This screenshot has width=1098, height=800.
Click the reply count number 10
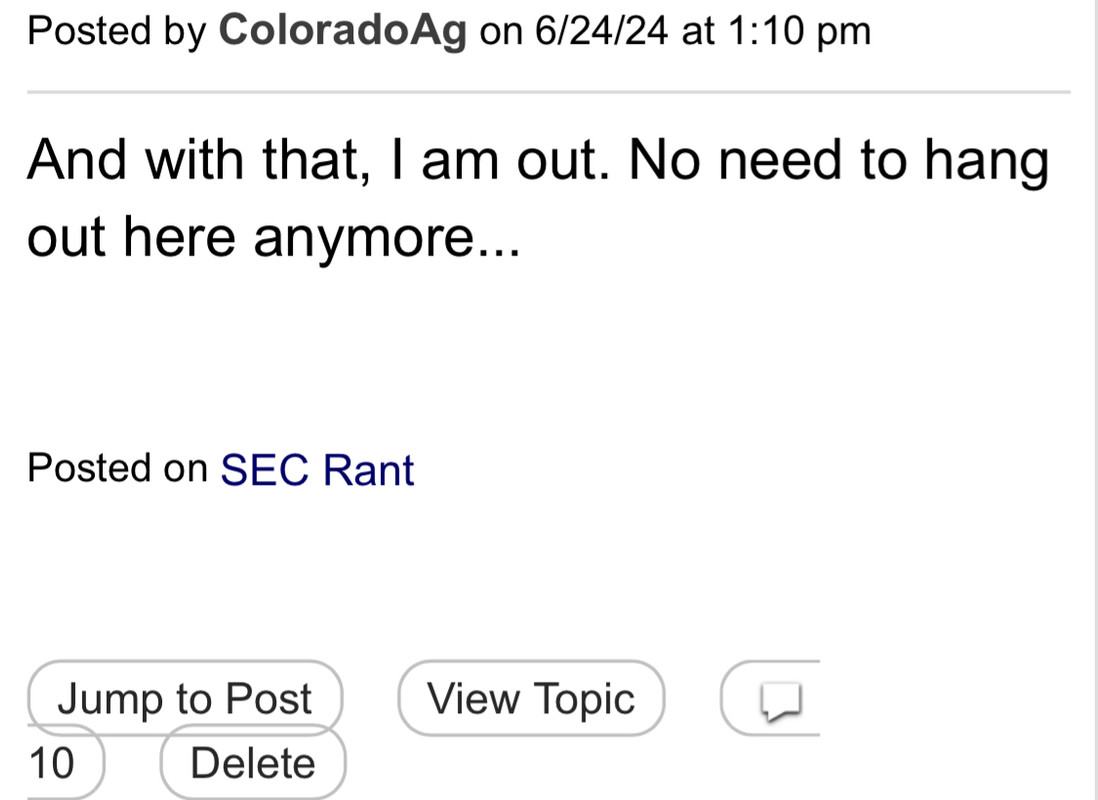51,764
